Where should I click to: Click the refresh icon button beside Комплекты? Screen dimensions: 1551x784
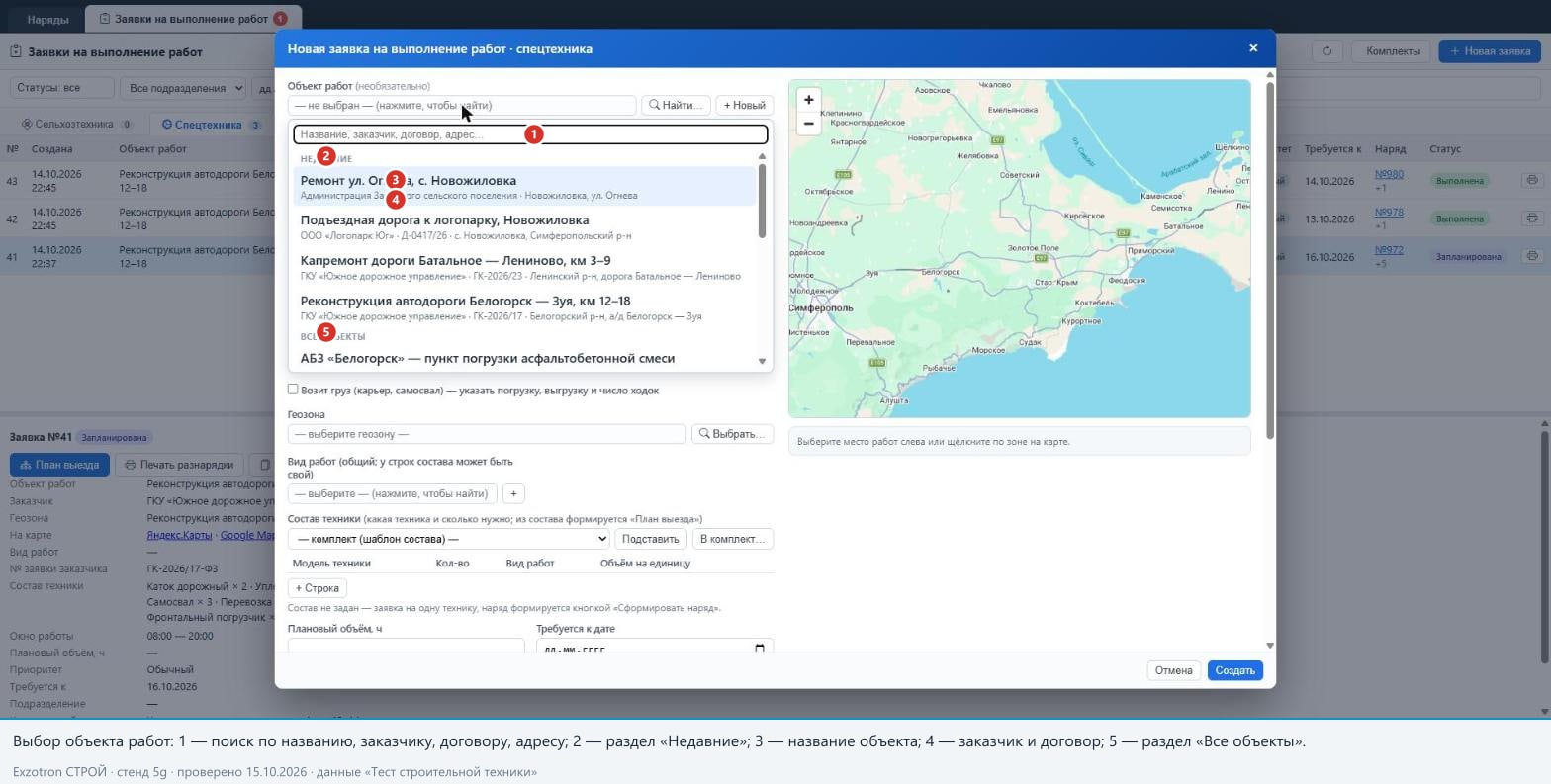[1326, 51]
